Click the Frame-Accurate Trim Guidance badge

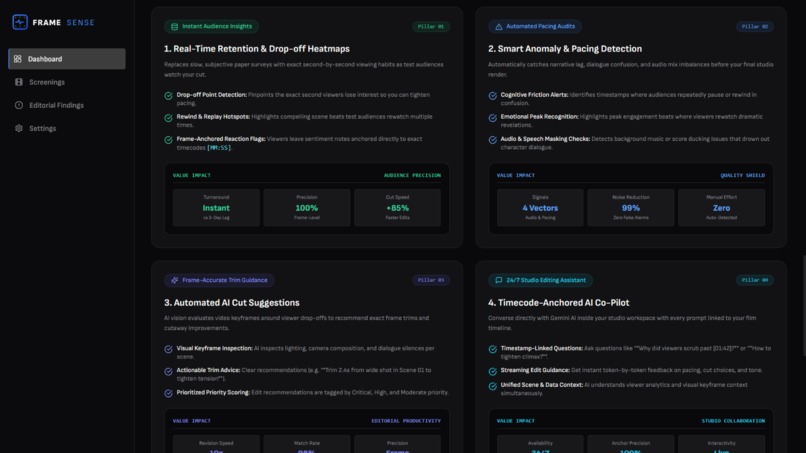(219, 280)
